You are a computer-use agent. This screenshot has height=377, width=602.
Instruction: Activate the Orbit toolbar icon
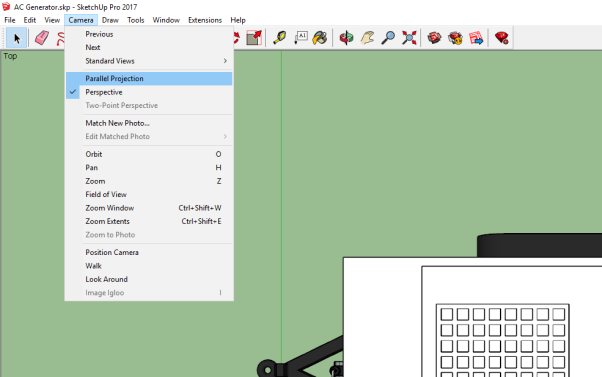point(346,38)
